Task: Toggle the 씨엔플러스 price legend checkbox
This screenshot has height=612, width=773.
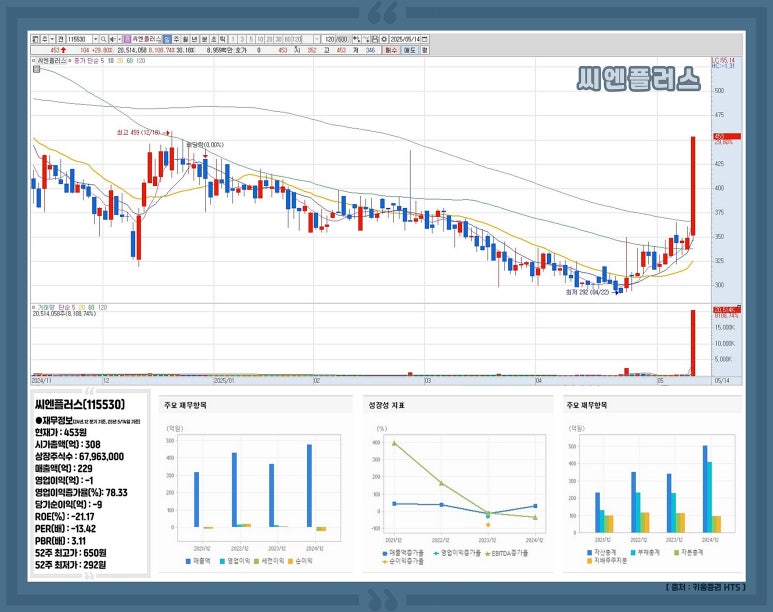Action: pyautogui.click(x=33, y=61)
